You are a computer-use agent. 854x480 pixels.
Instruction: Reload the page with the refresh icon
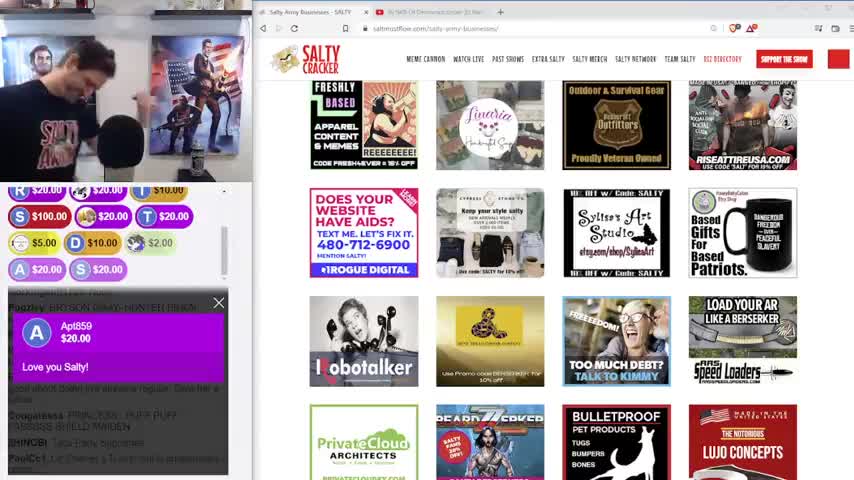point(294,28)
